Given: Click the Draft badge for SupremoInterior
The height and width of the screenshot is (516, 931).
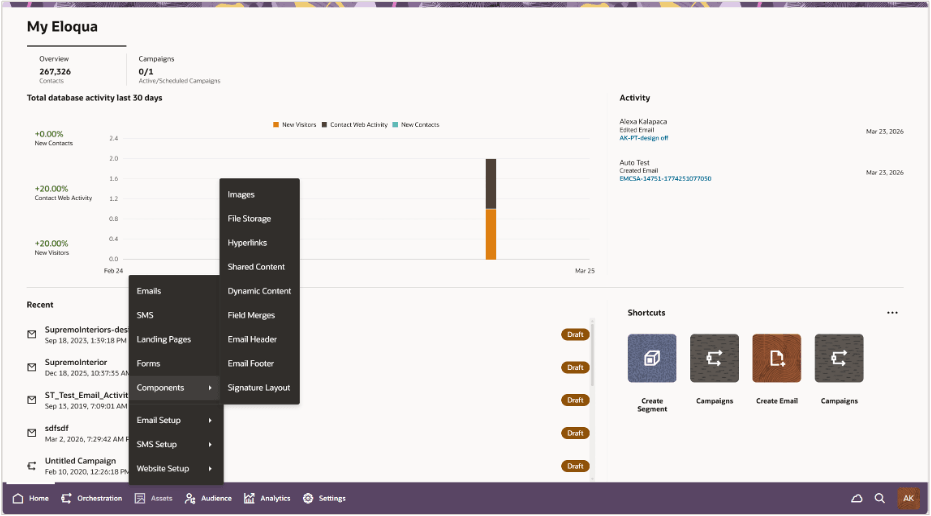Looking at the screenshot, I should 575,368.
